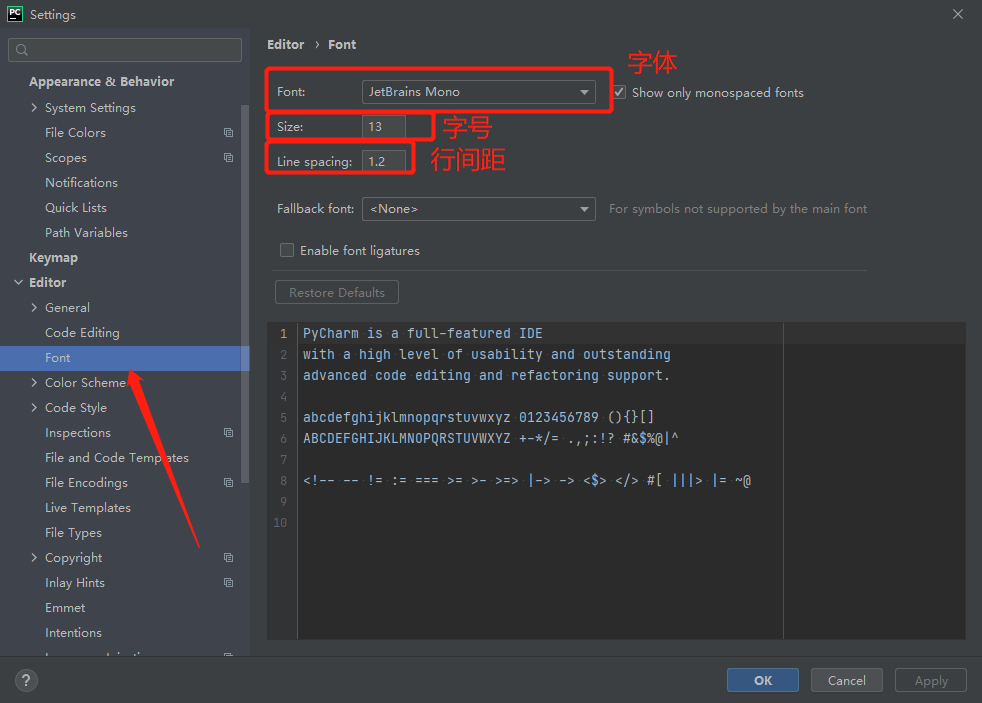Expand the Color Scheme tree node

[x=34, y=382]
